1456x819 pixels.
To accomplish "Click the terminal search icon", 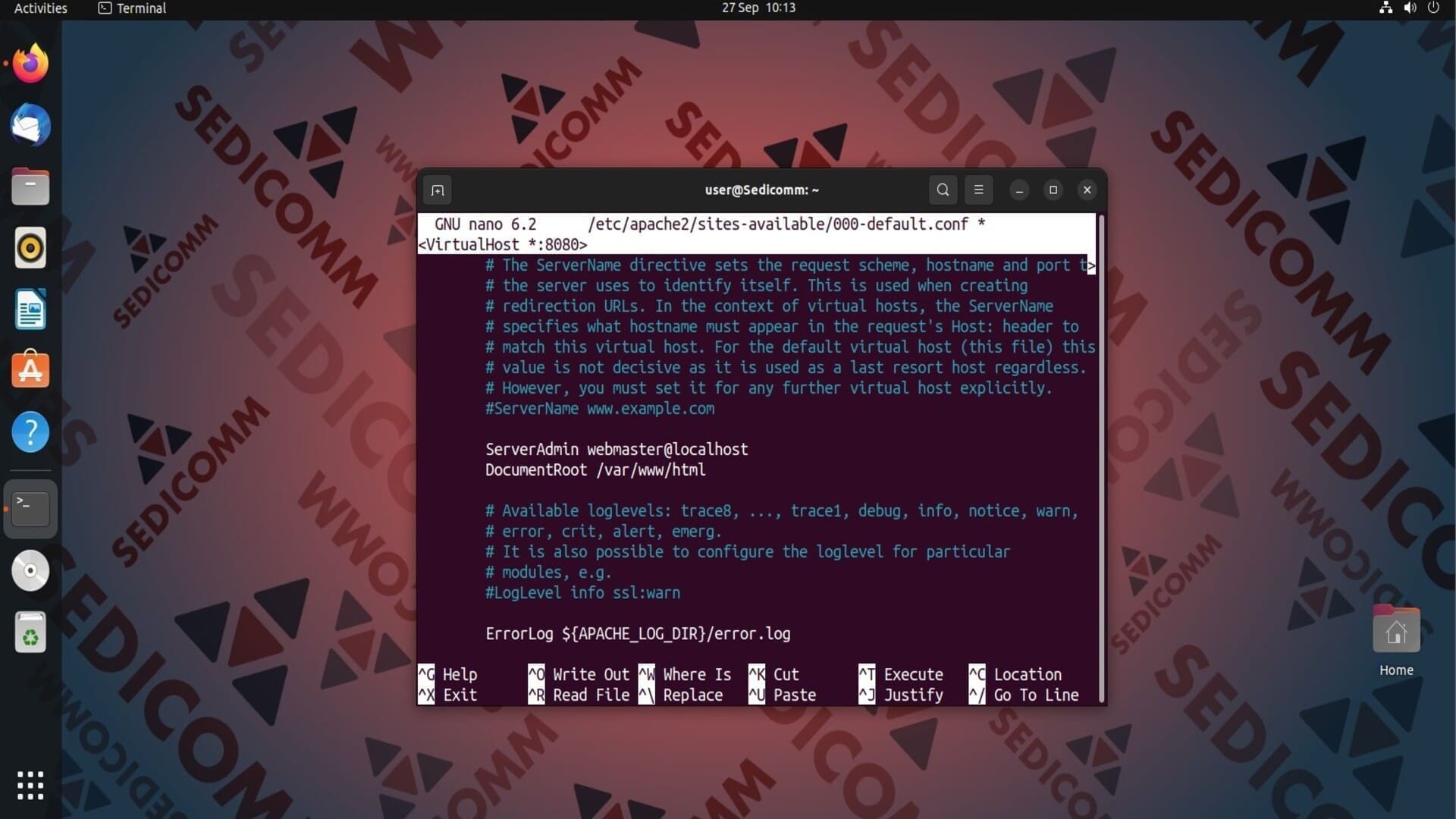I will click(x=943, y=190).
